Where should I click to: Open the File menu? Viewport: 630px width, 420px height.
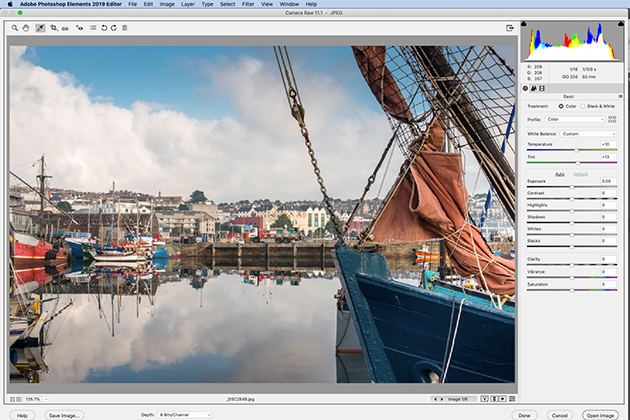pyautogui.click(x=133, y=4)
